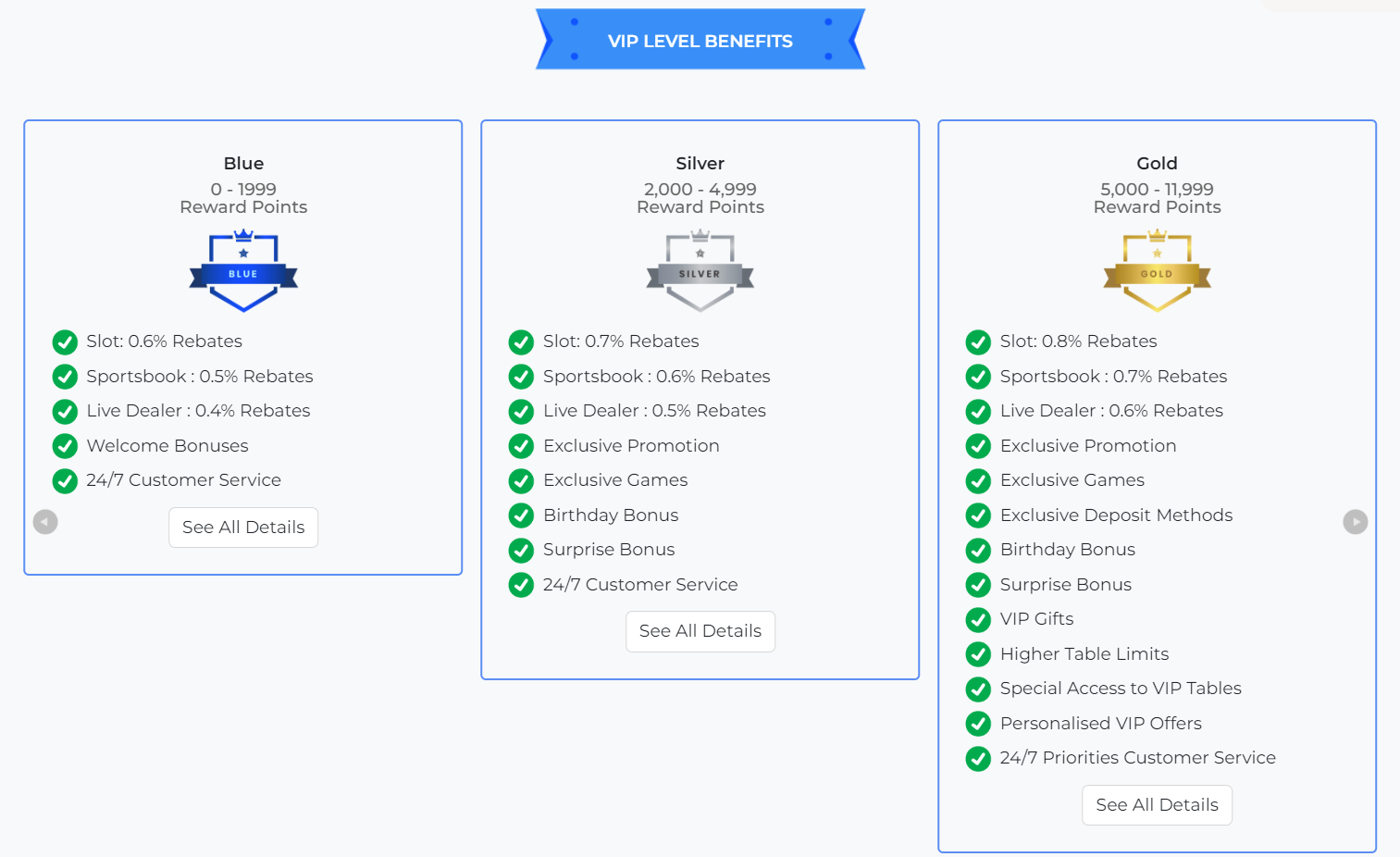Click check icon beside Welcome Bonuses
Image resolution: width=1400 pixels, height=857 pixels.
point(65,446)
